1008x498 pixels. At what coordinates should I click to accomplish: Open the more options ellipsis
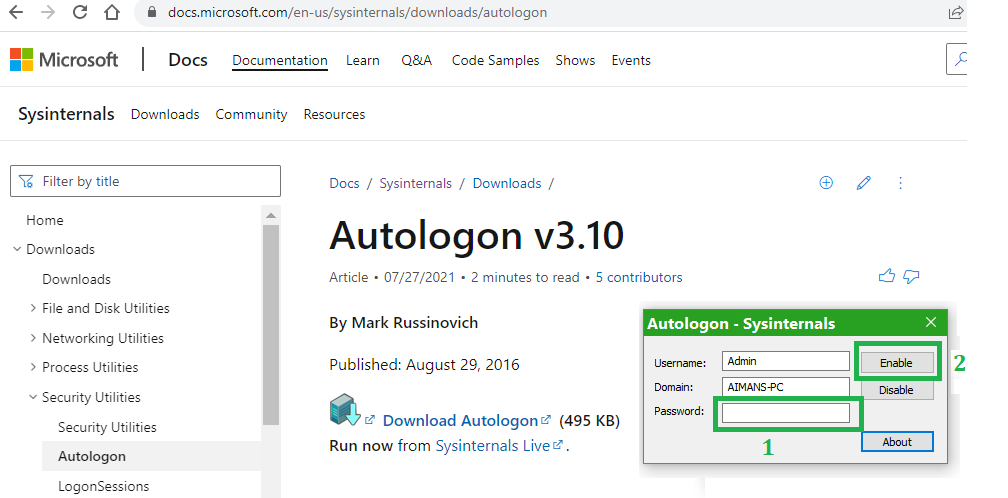click(x=900, y=183)
